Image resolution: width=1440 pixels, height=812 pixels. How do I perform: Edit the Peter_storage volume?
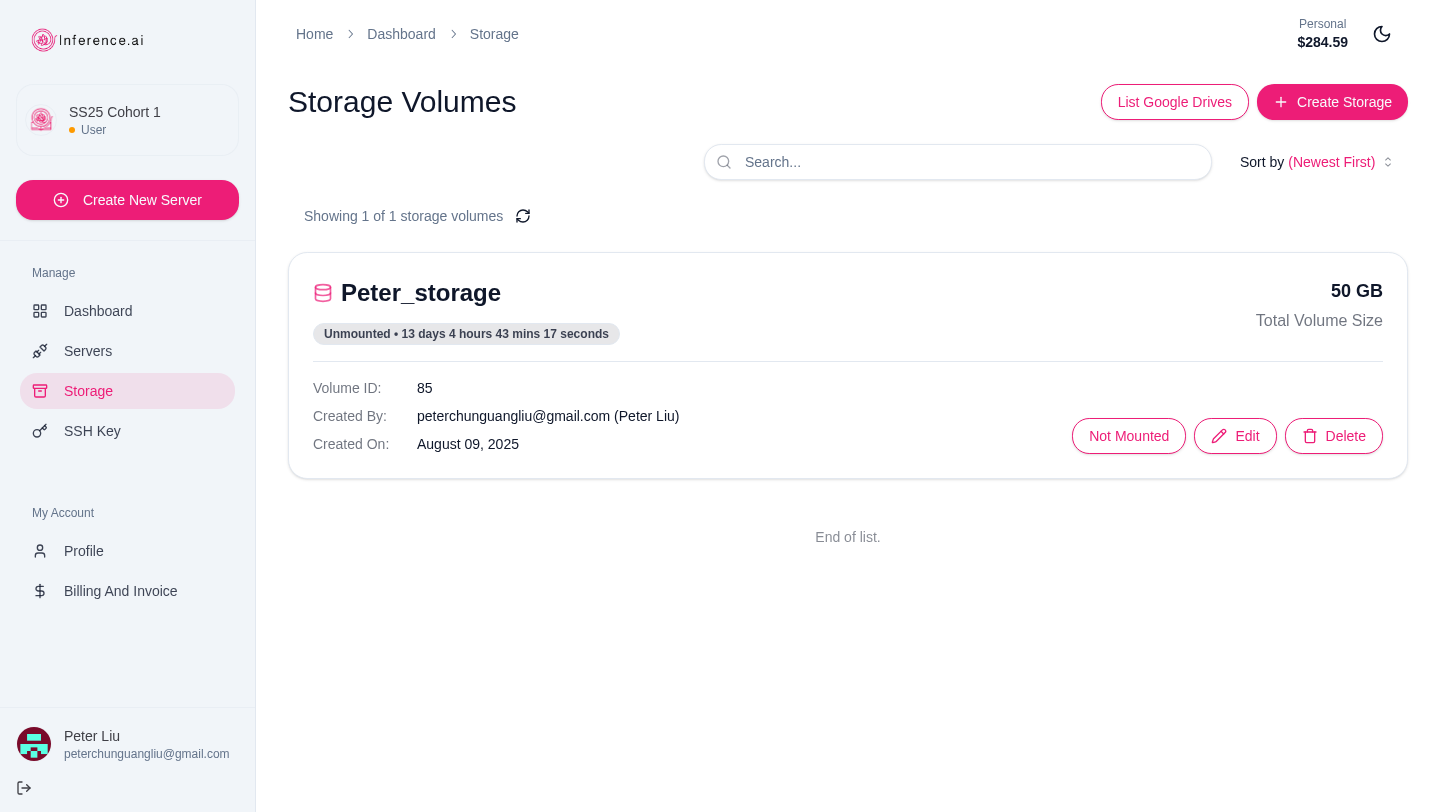[1235, 436]
